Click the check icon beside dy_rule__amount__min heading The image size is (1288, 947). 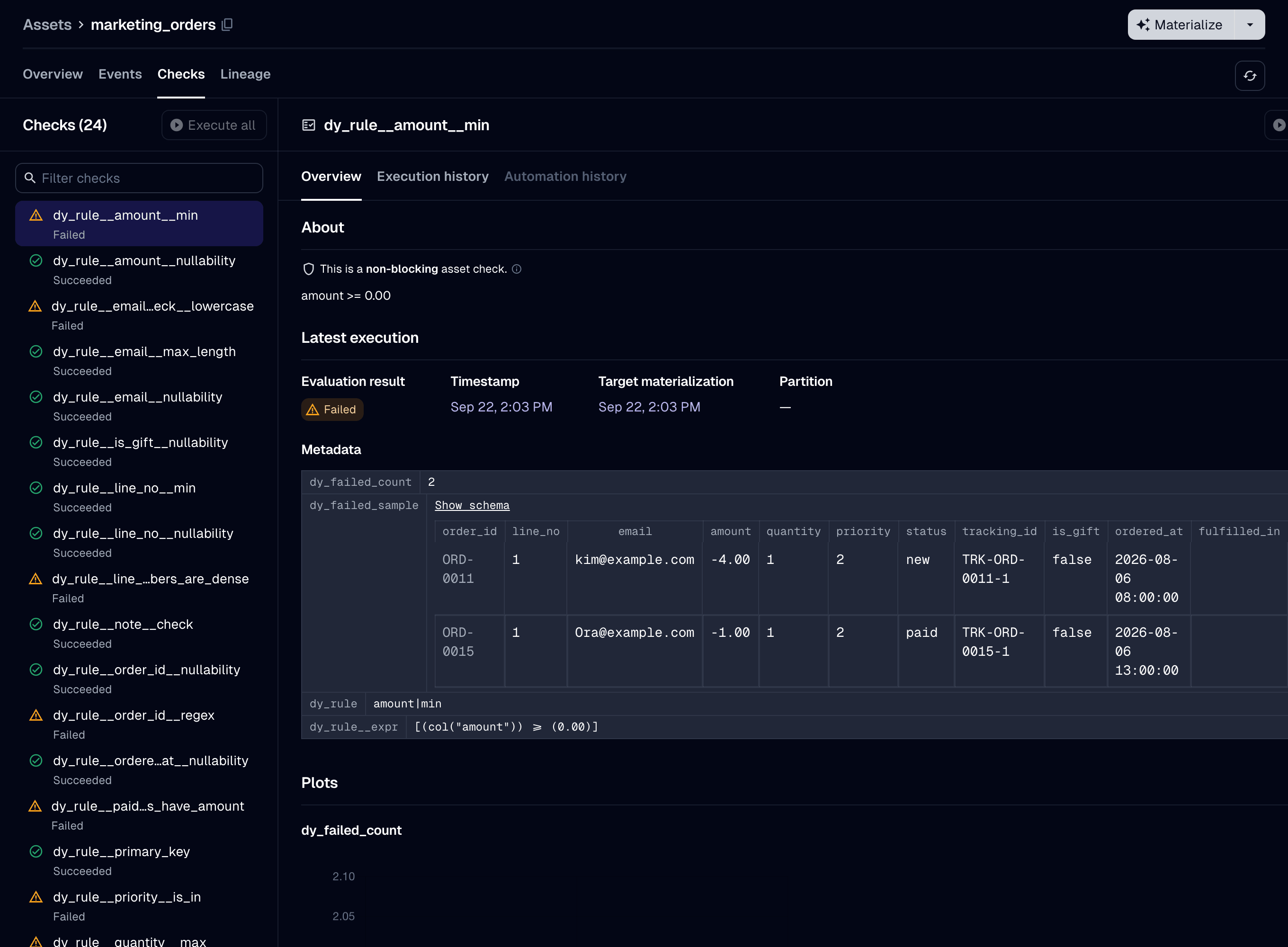coord(308,125)
